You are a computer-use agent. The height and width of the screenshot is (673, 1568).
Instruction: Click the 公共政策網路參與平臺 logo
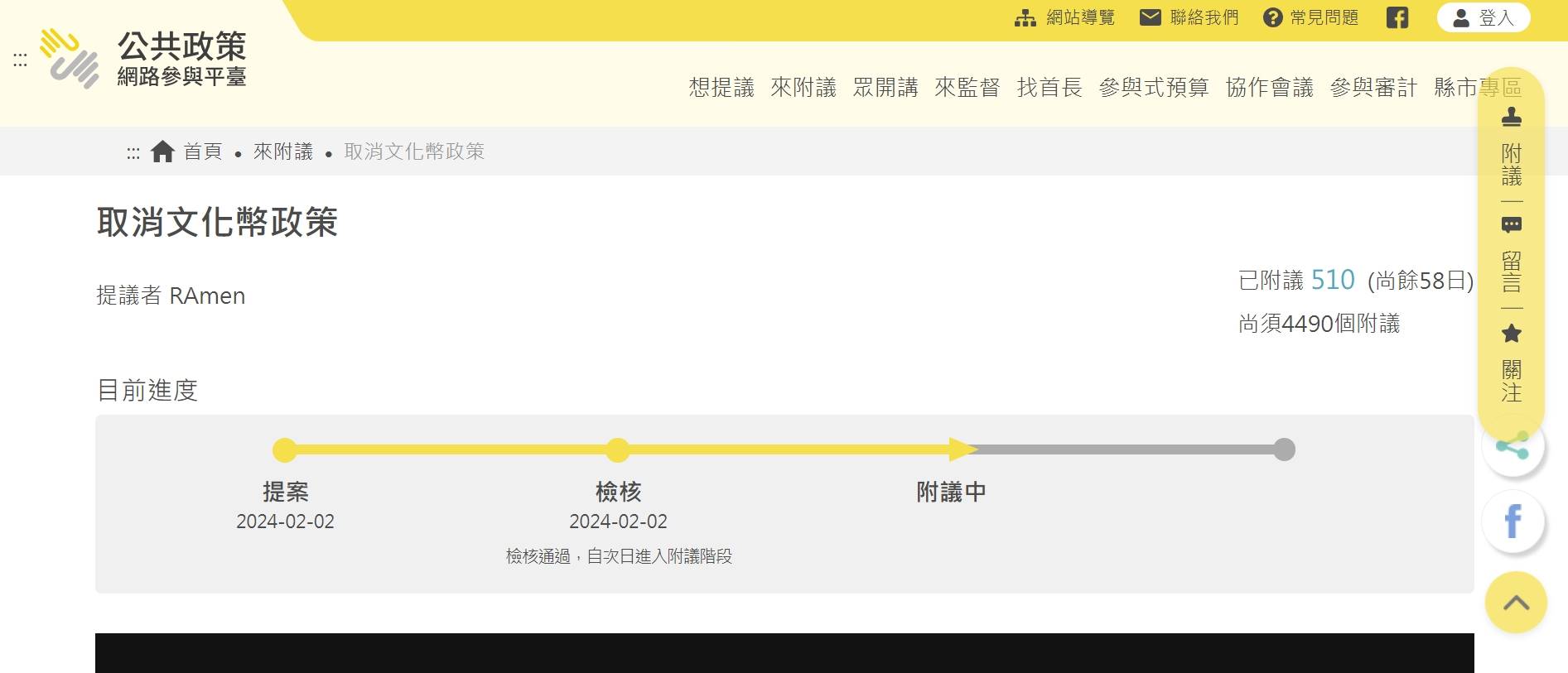(143, 59)
